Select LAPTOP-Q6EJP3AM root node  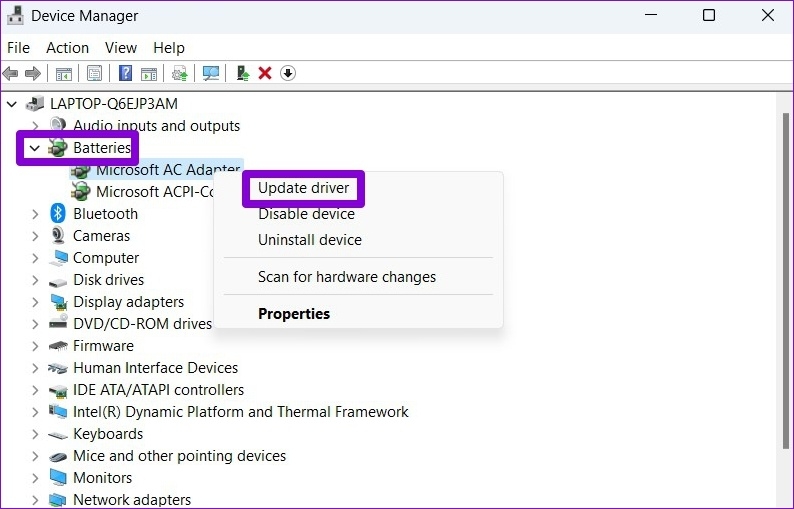point(114,104)
